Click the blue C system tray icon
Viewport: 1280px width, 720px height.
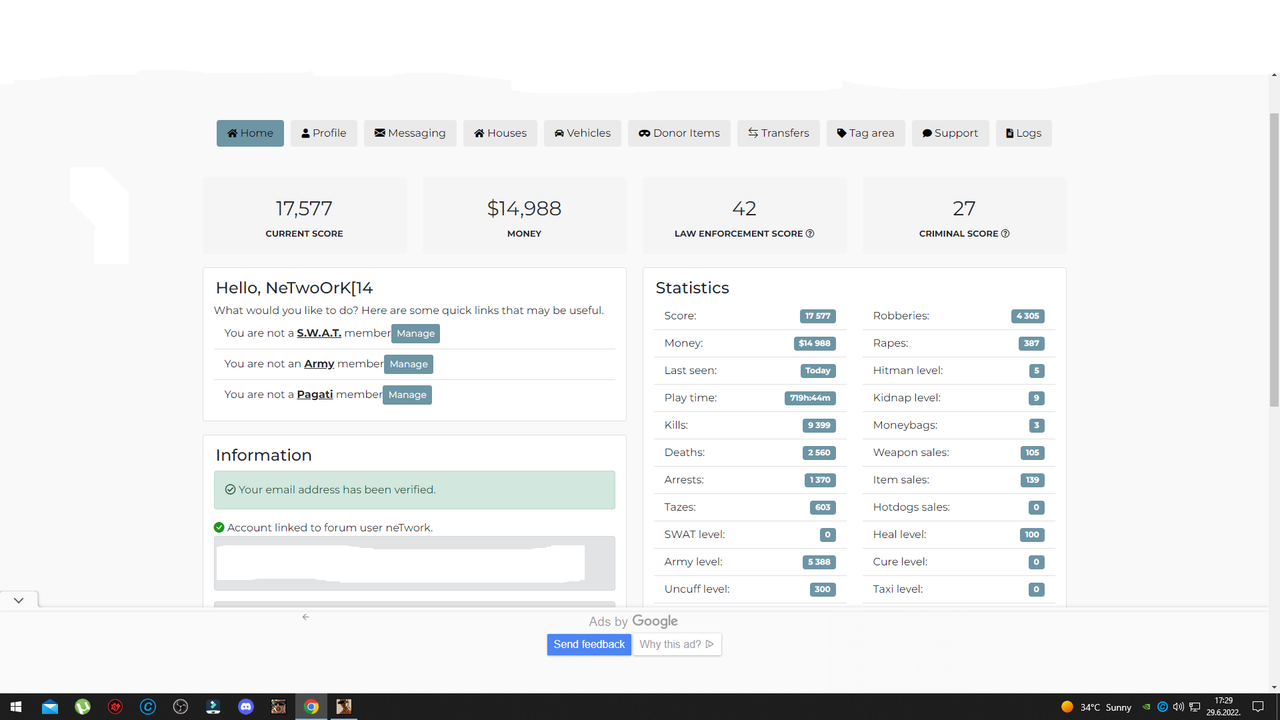click(1163, 707)
